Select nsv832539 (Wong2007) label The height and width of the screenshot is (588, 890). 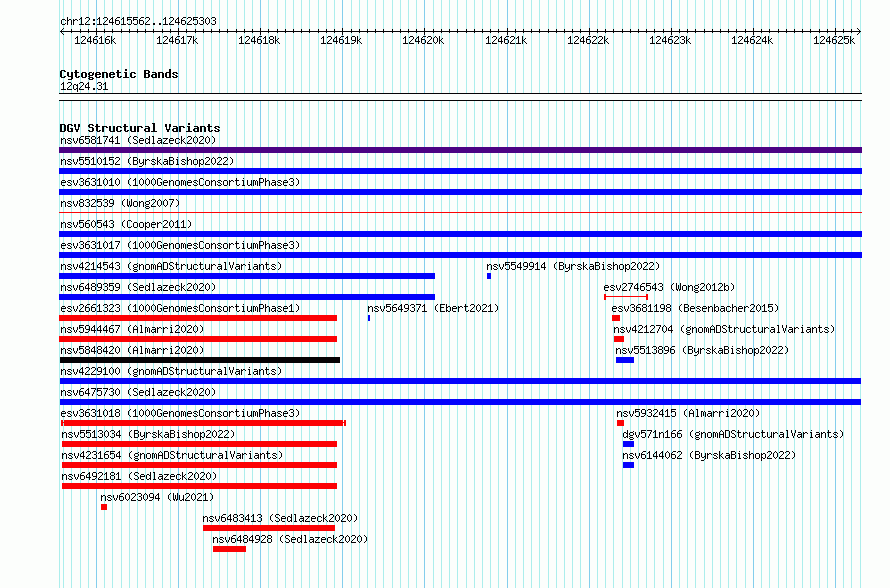[x=120, y=203]
